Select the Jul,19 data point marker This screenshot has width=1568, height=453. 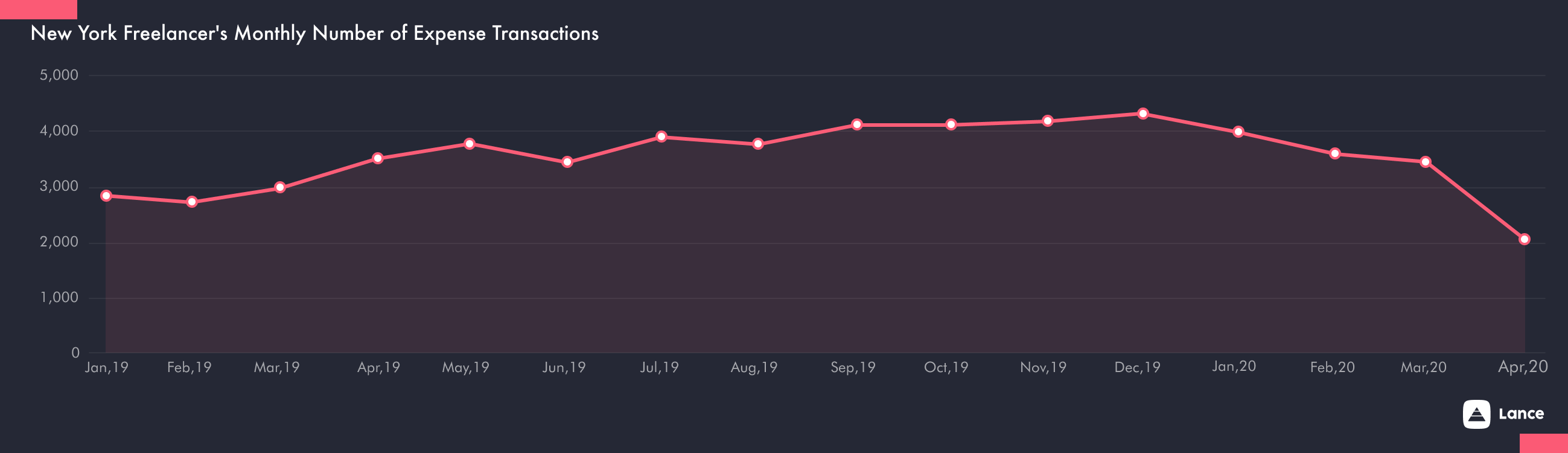point(661,137)
